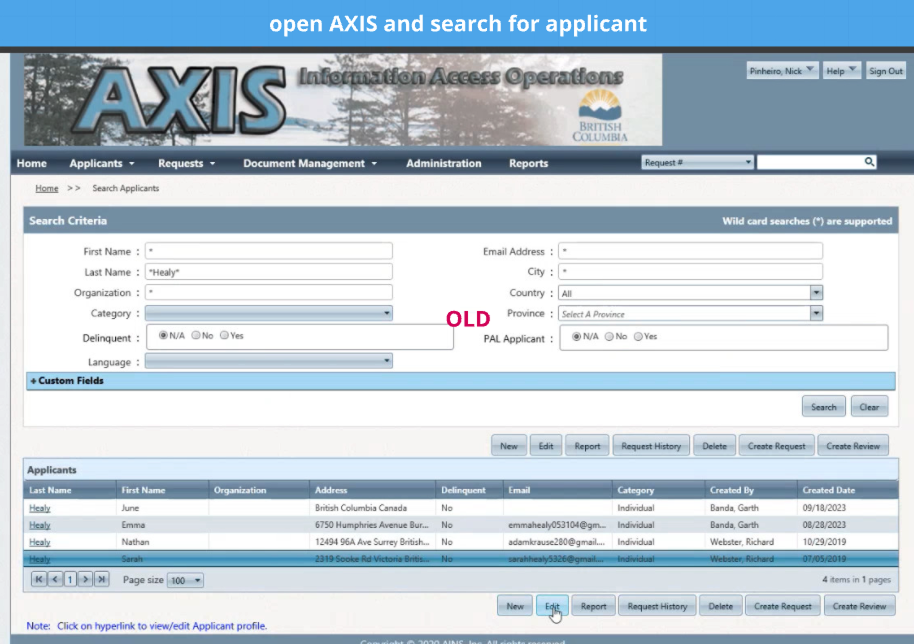The height and width of the screenshot is (644, 914).
Task: Open the Requests menu
Action: tap(187, 163)
